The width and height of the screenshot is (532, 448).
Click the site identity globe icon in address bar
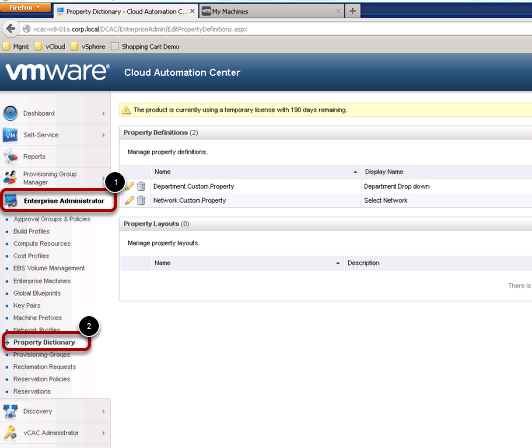click(x=27, y=29)
